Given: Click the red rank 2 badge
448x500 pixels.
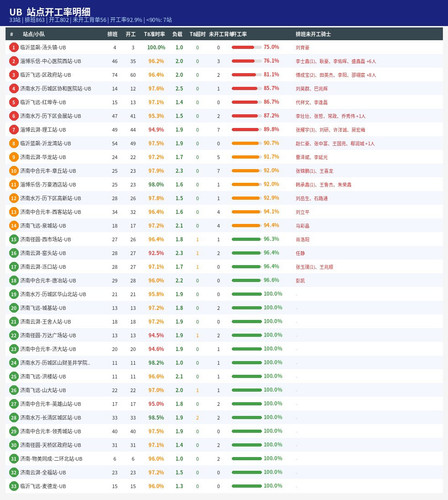Looking at the screenshot, I should (x=14, y=61).
